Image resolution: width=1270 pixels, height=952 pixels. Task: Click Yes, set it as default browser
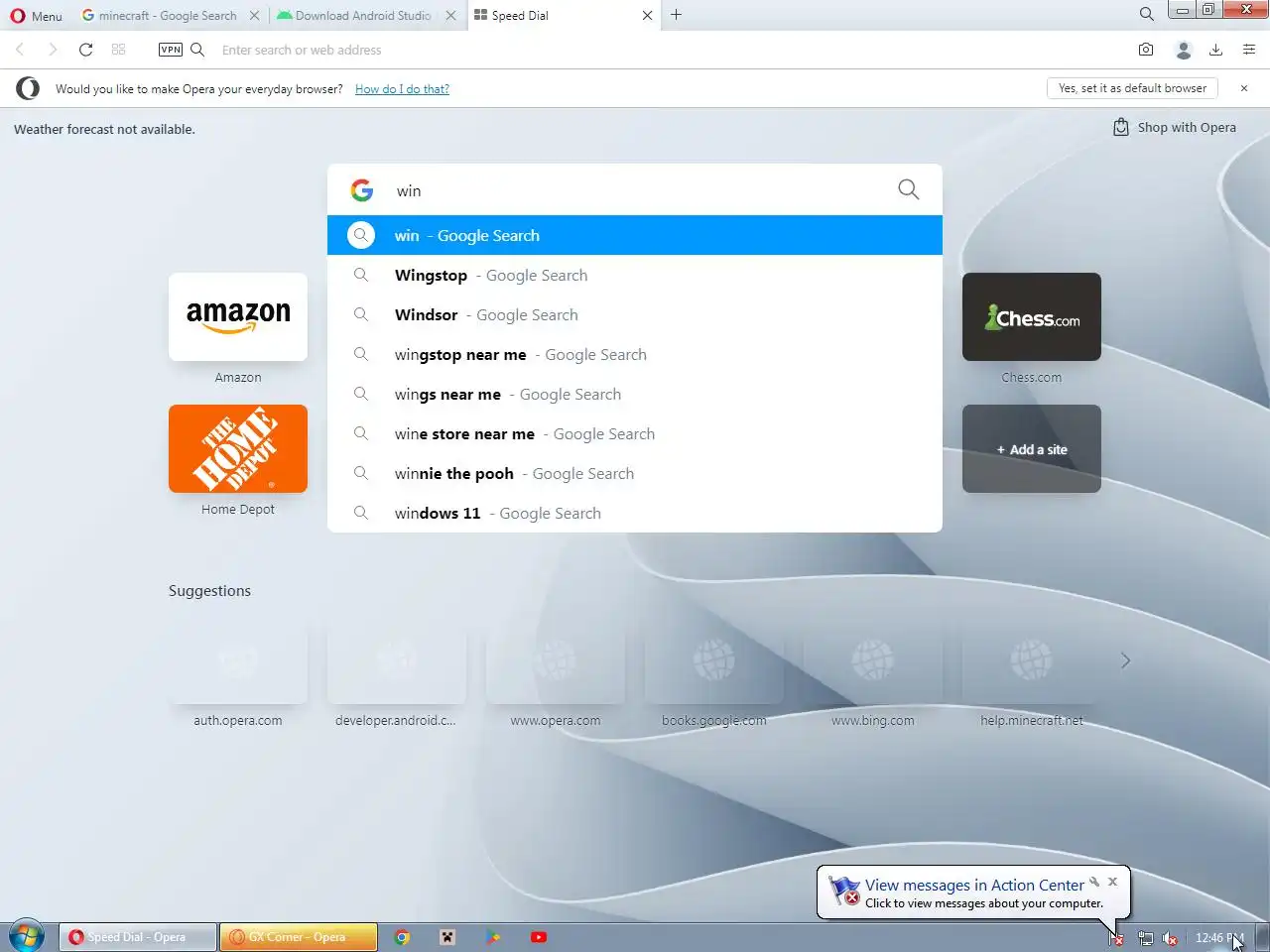(x=1132, y=88)
